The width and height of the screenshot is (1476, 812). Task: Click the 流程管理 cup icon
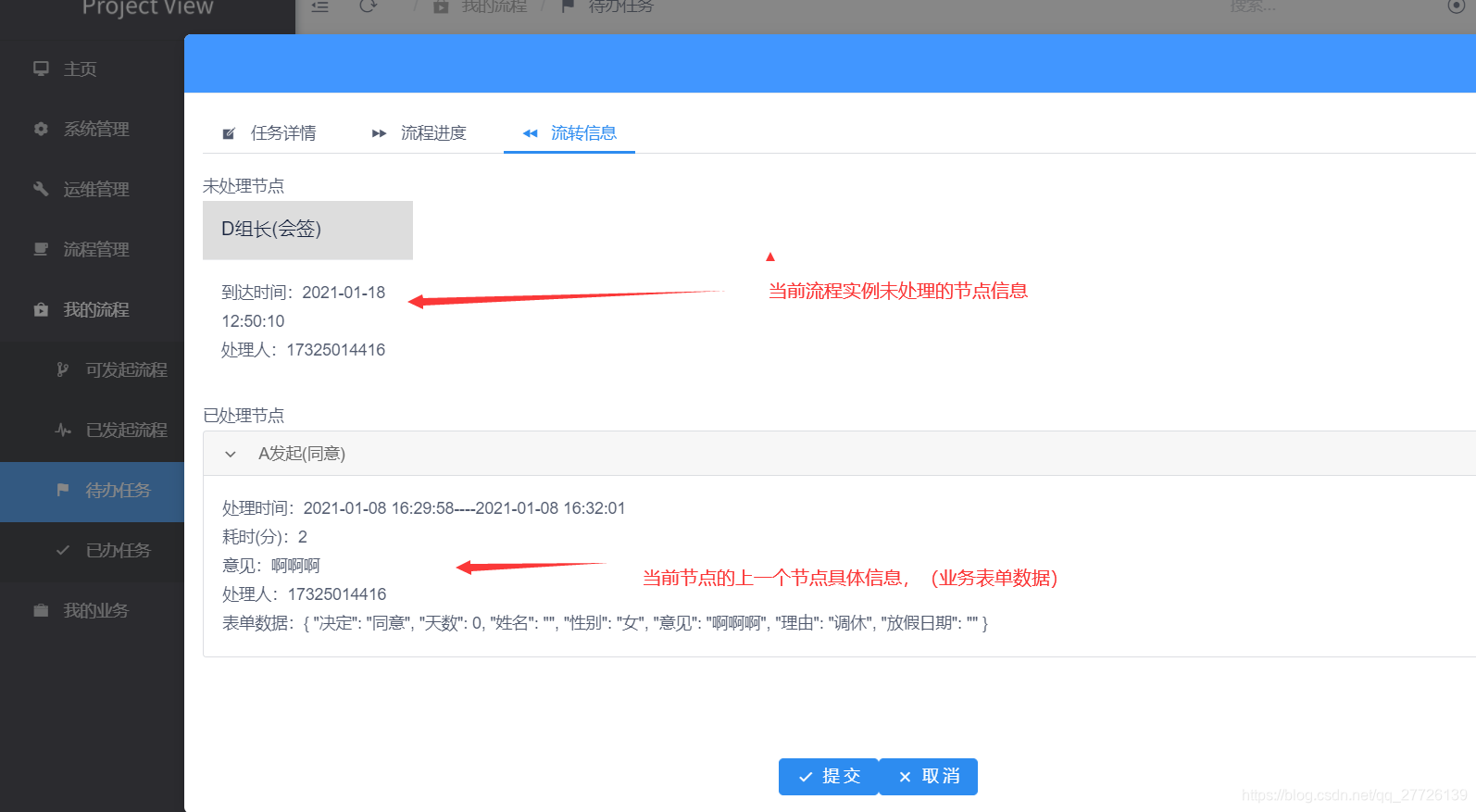click(x=41, y=249)
